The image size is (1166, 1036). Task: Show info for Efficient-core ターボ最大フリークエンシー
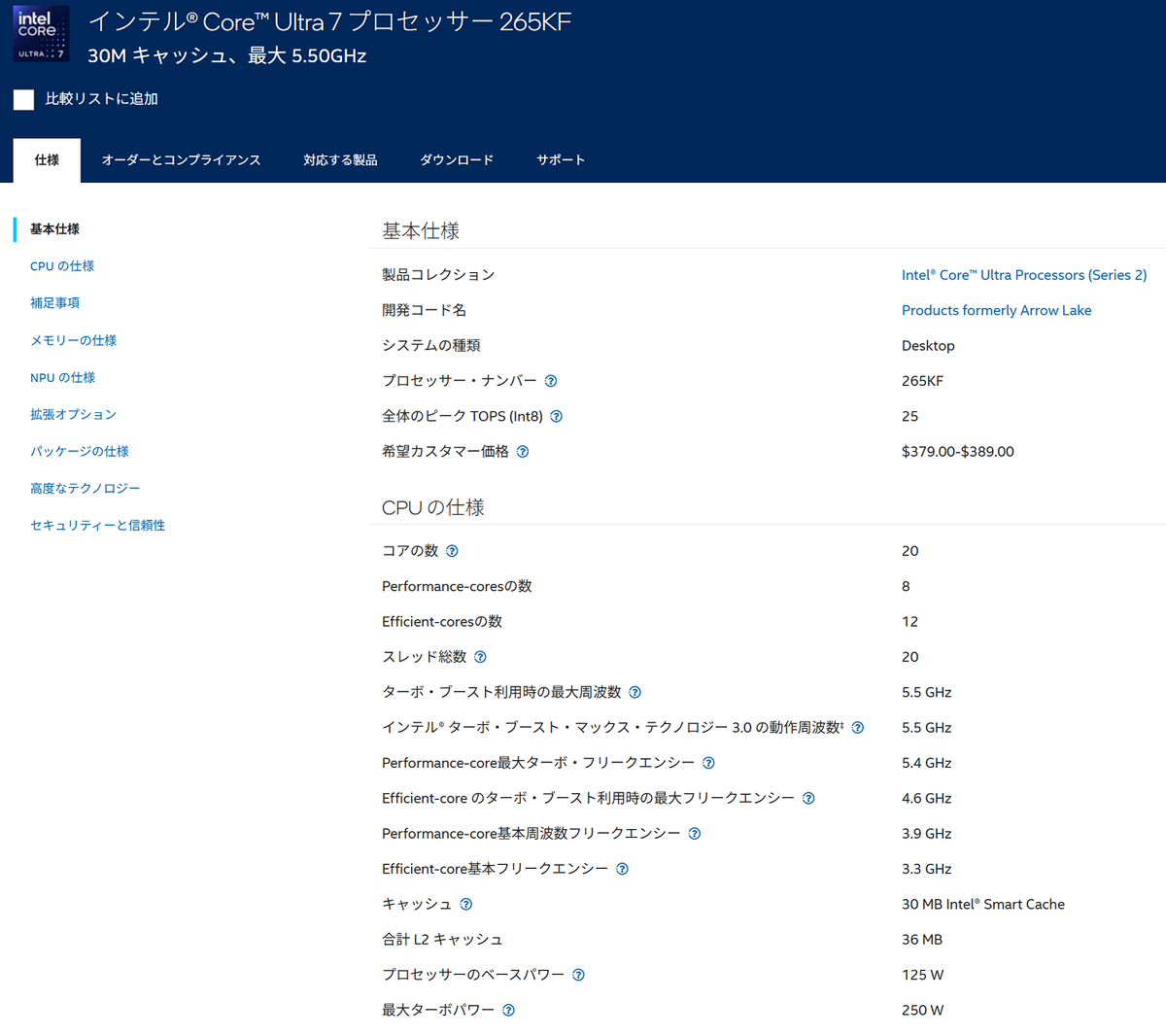click(808, 798)
